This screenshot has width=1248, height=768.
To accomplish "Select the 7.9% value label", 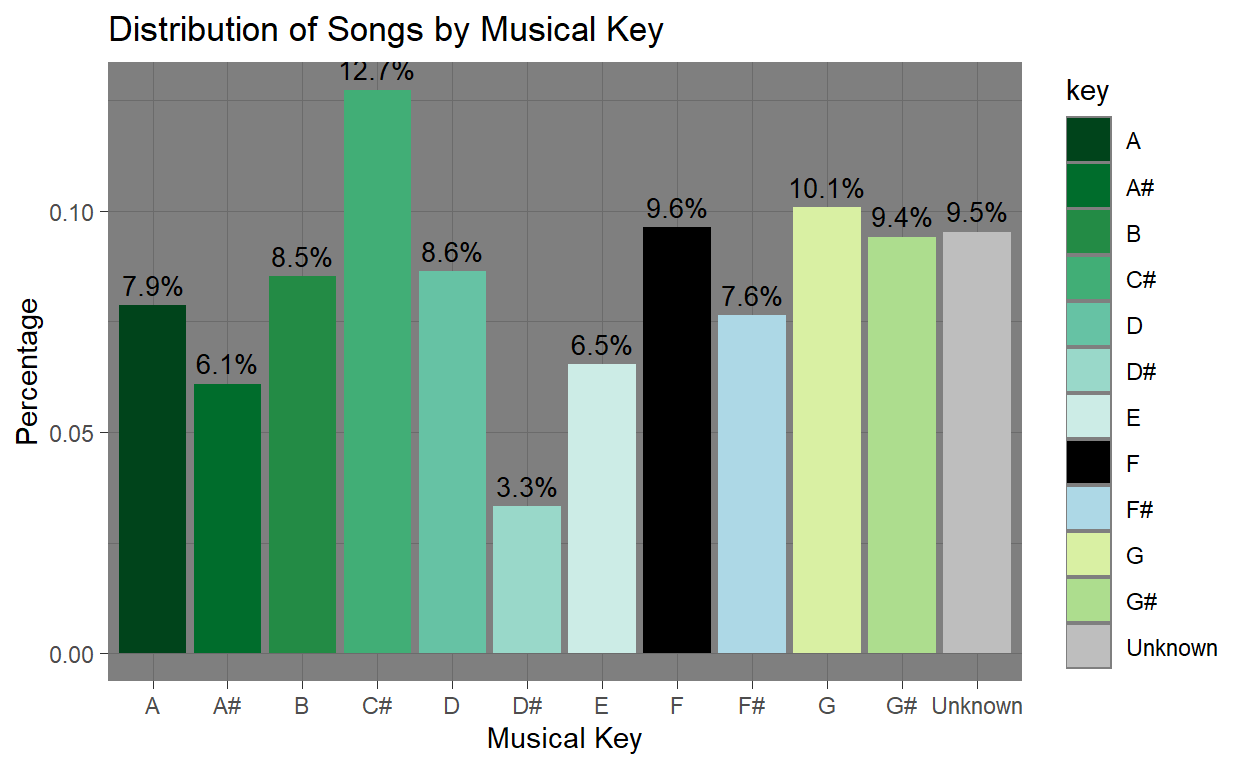I will (153, 288).
